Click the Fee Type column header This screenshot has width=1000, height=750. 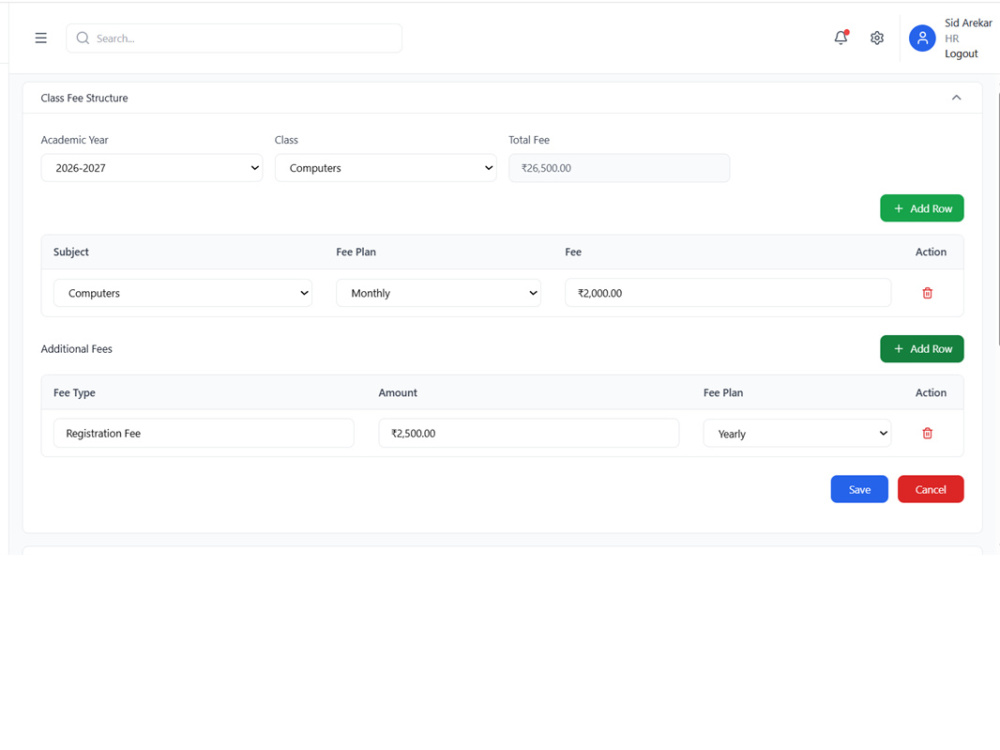(74, 393)
